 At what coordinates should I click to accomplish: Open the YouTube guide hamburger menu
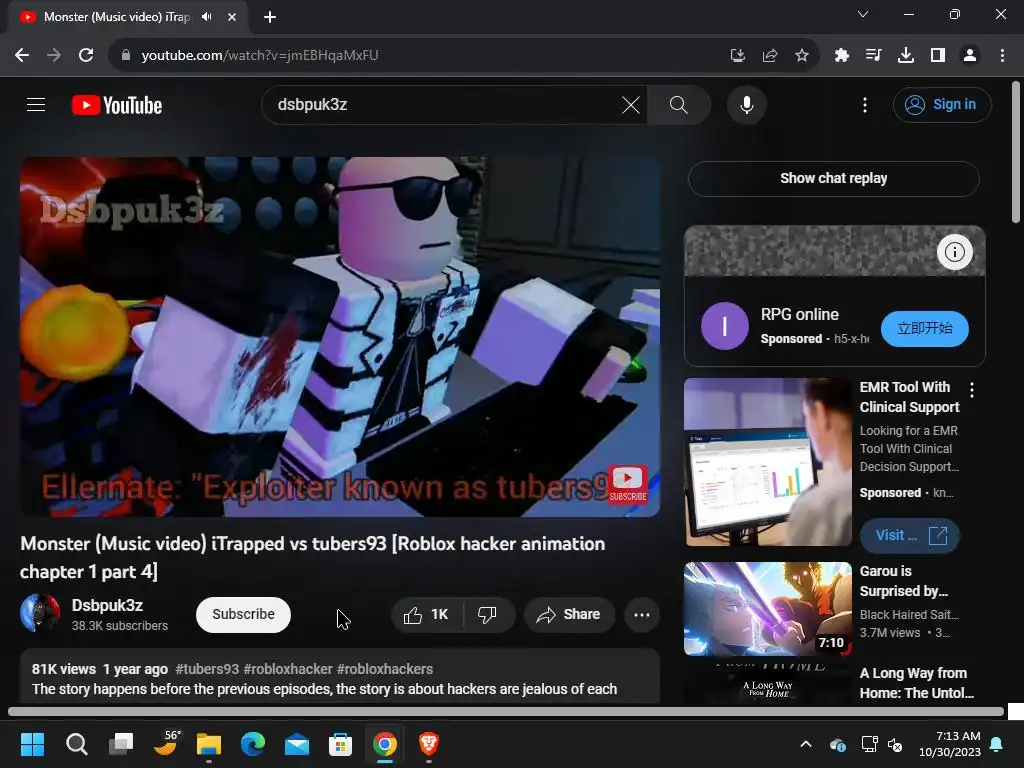(36, 104)
